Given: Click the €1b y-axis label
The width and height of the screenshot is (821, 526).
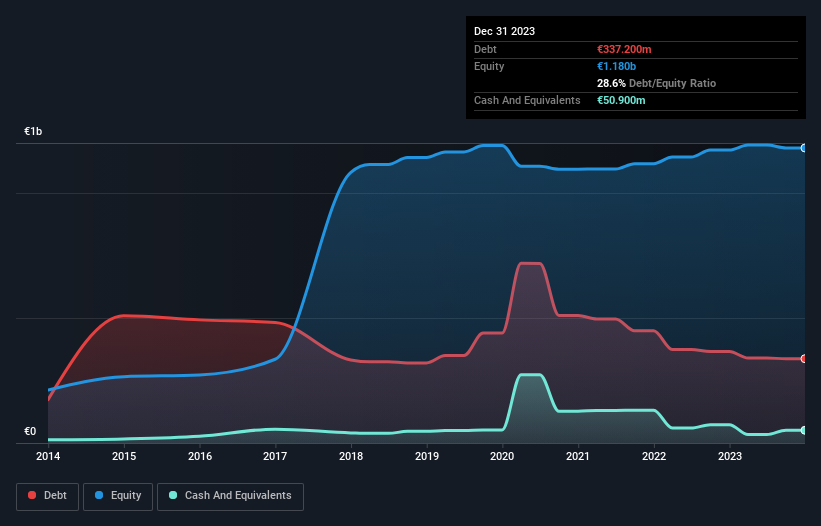Looking at the screenshot, I should point(33,131).
